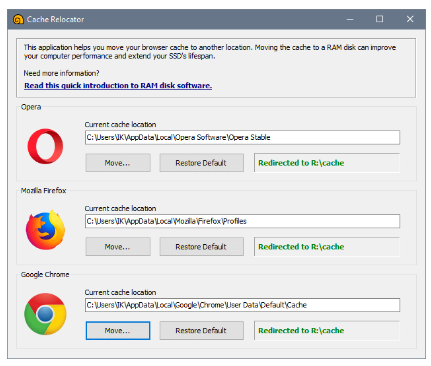Focus the Chrome cache location field
This screenshot has height=366, width=431.
pyautogui.click(x=242, y=305)
